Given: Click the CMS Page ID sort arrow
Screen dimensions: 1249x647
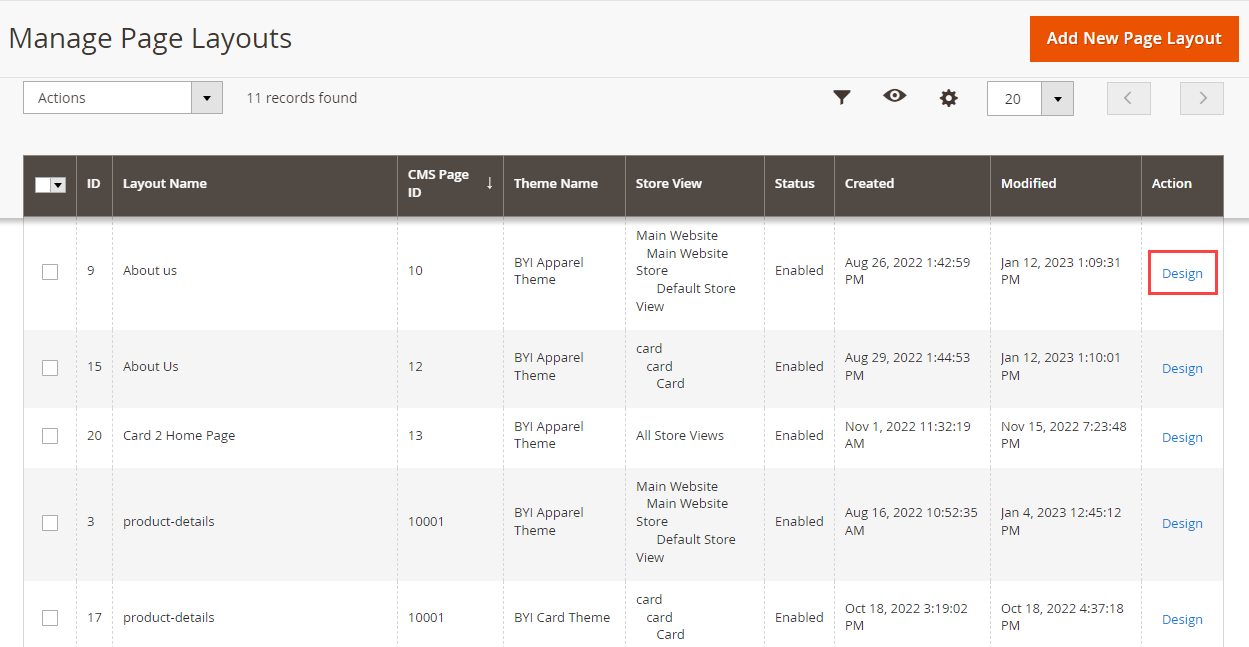Looking at the screenshot, I should [489, 183].
